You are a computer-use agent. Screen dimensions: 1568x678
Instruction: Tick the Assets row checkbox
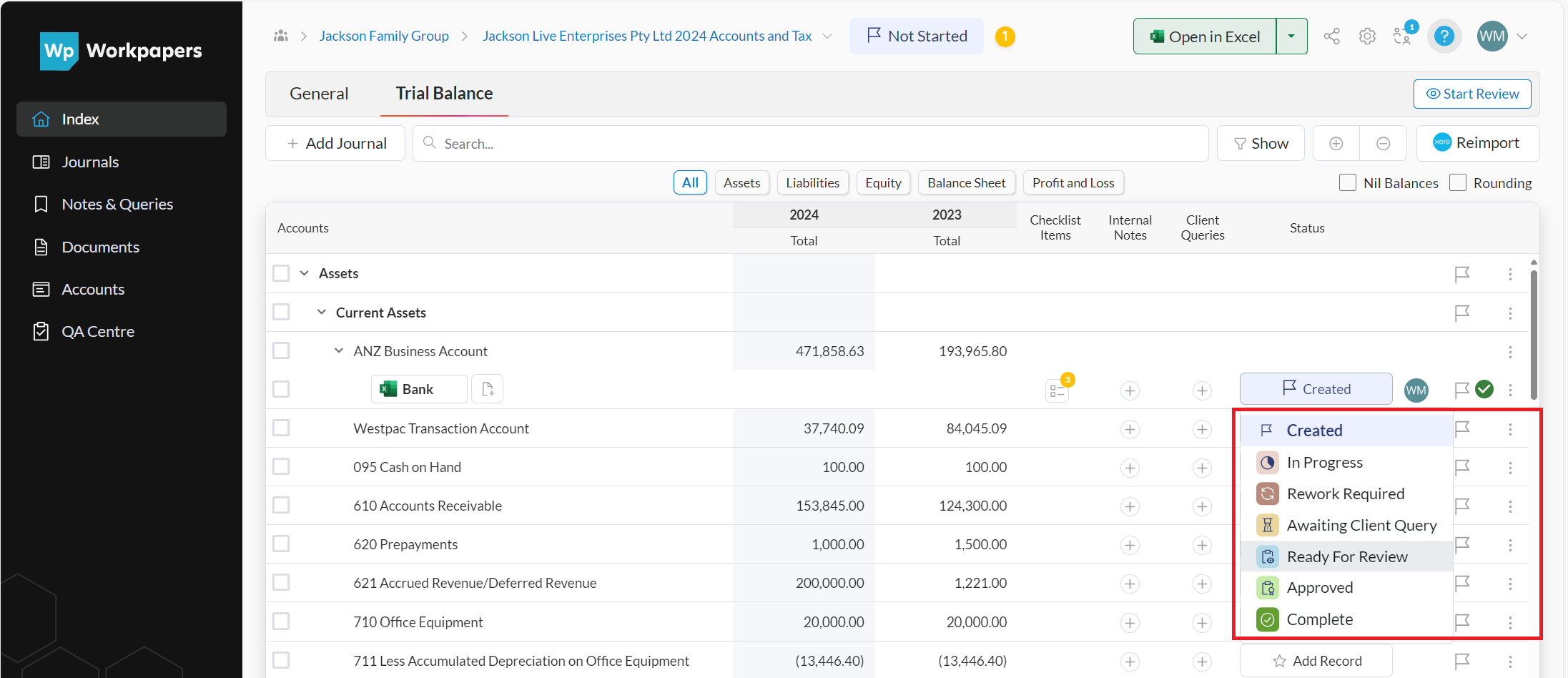pyautogui.click(x=281, y=273)
